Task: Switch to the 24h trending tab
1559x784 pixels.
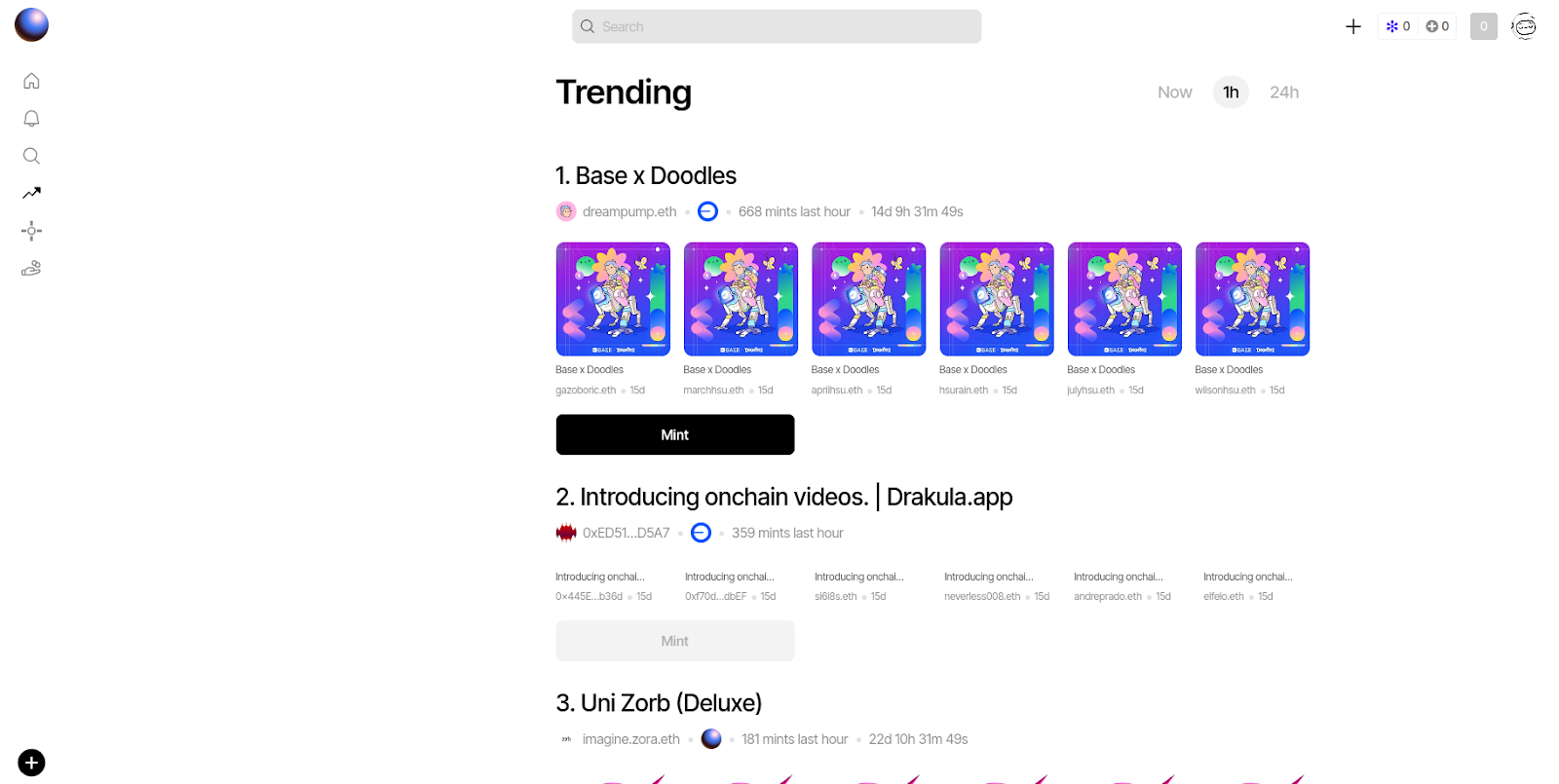Action: 1283,93
